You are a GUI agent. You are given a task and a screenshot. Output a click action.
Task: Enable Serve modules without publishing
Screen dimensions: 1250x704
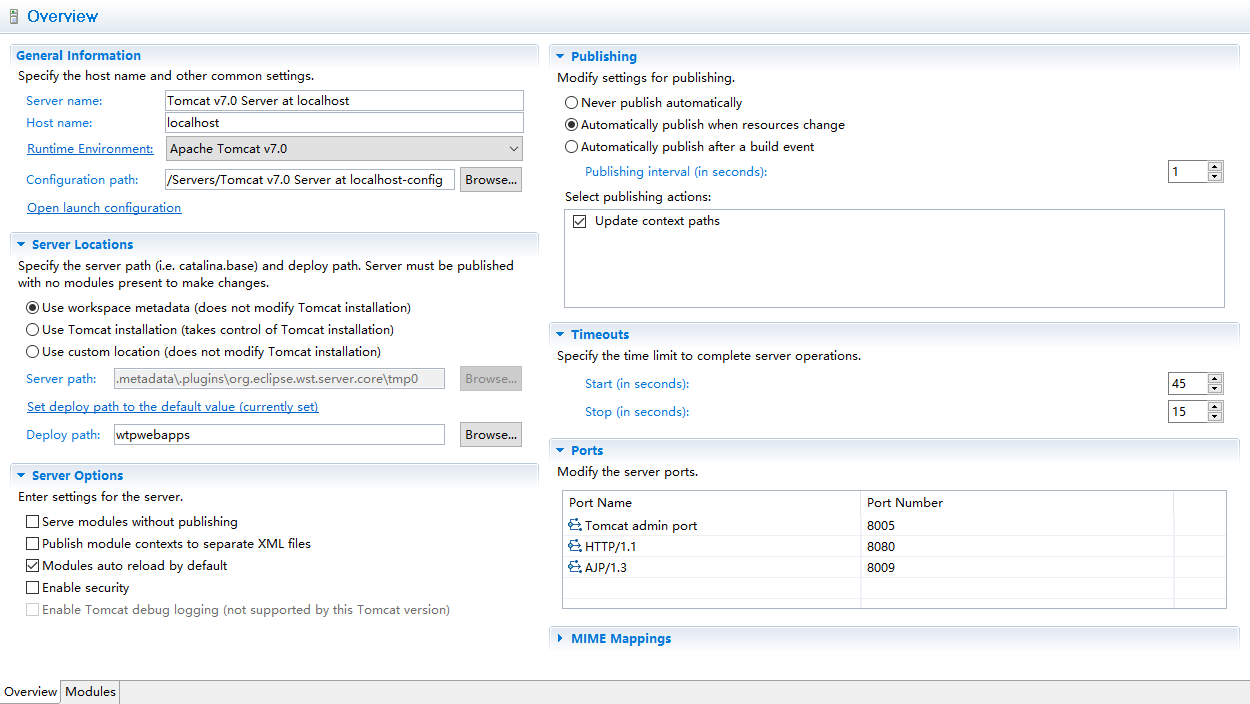point(33,522)
